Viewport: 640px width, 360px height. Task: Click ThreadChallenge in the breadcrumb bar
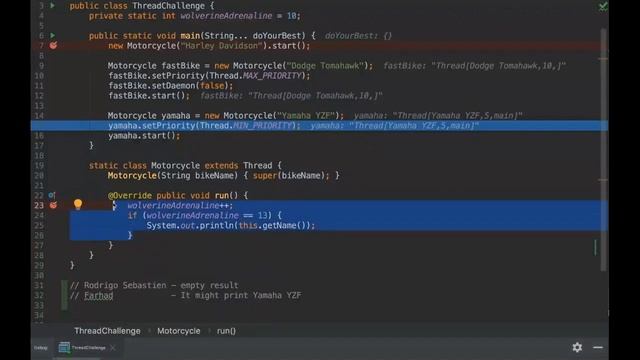107,331
